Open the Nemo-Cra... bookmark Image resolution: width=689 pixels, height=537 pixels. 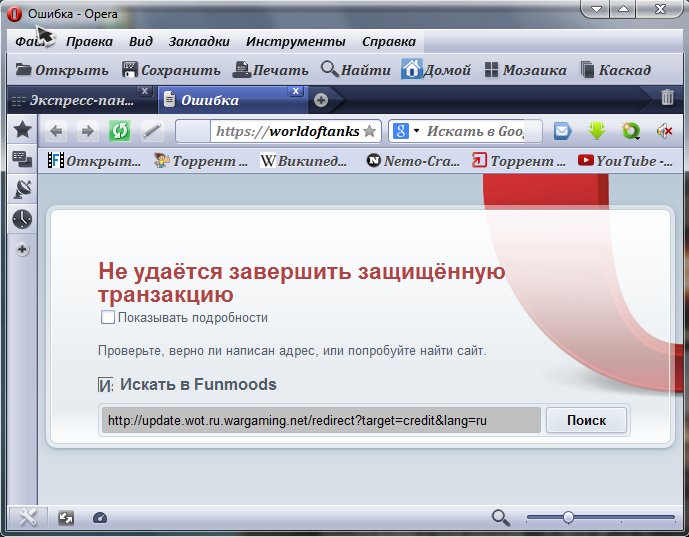coord(413,161)
